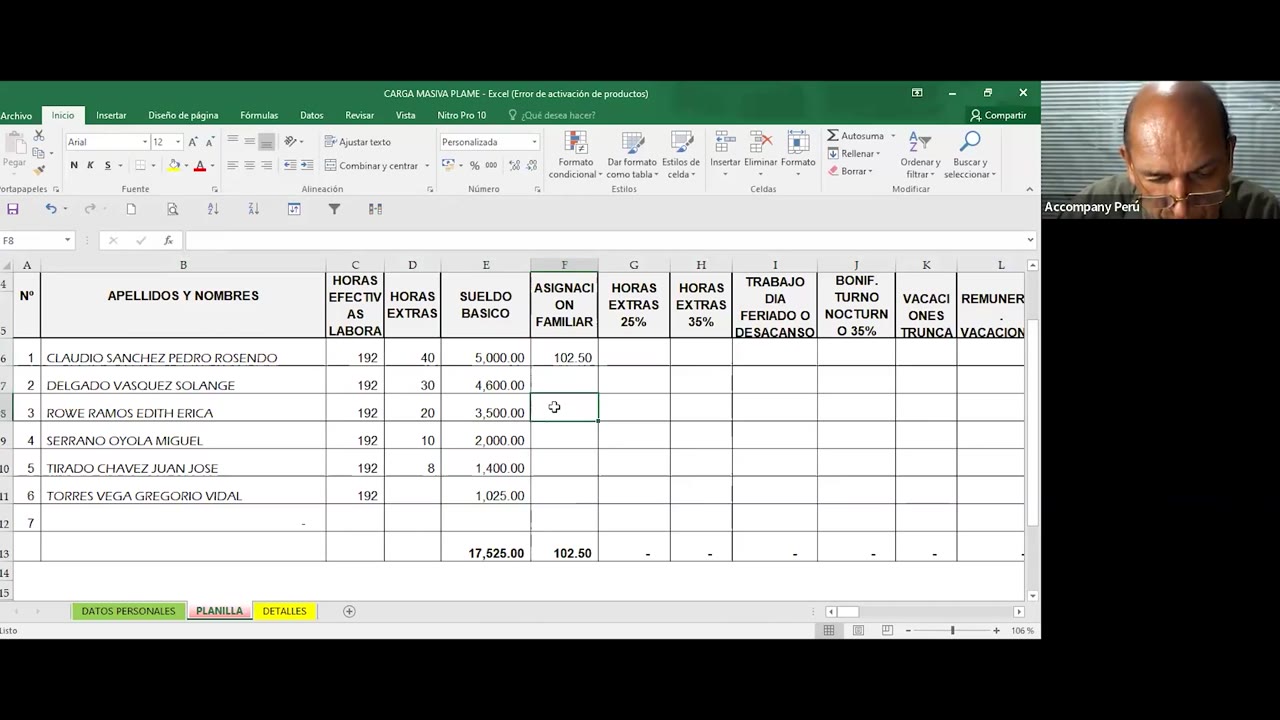This screenshot has width=1280, height=720.
Task: Click the Compartir button
Action: [x=998, y=115]
